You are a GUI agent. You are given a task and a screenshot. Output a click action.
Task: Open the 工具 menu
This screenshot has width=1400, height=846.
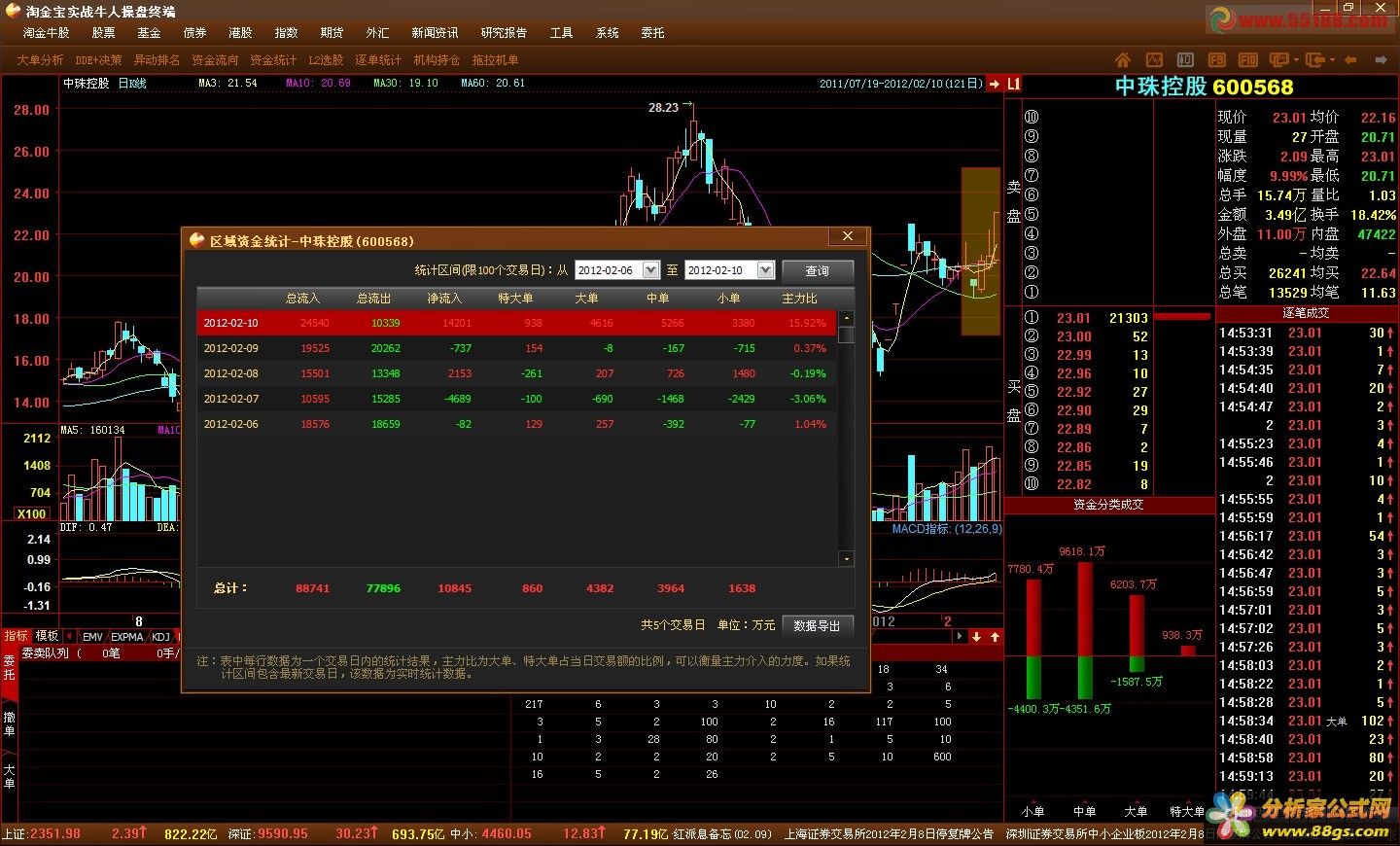point(561,33)
